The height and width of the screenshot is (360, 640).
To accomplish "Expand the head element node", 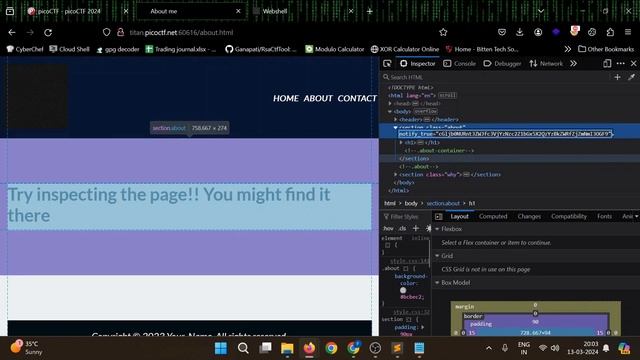I will click(390, 104).
